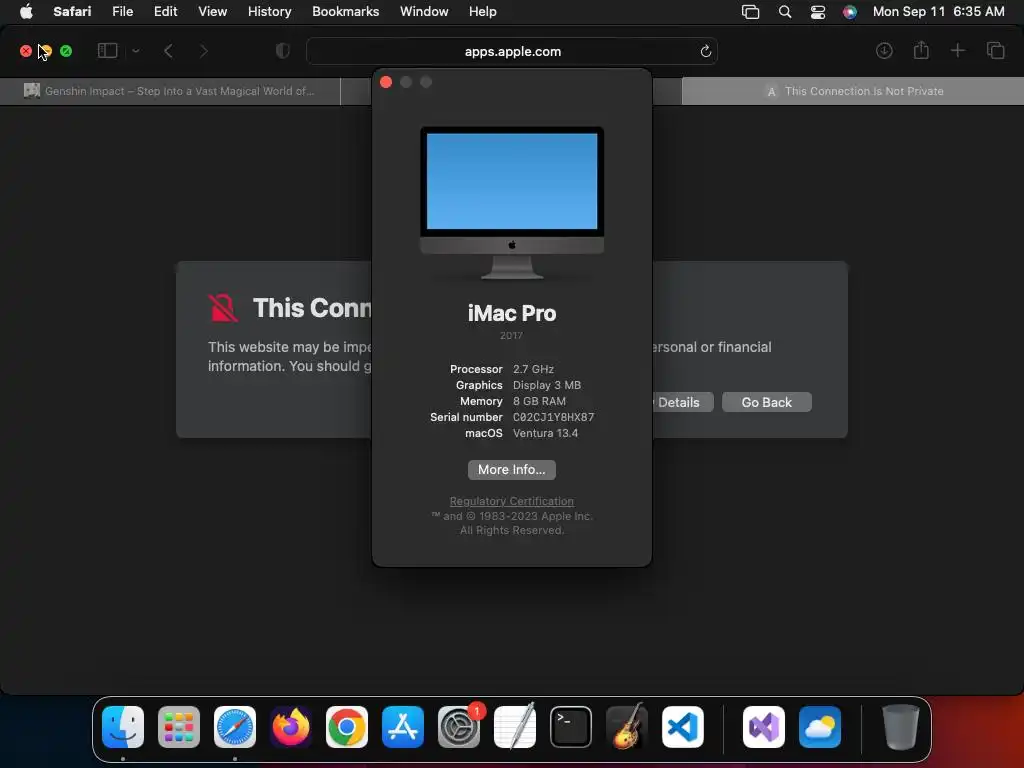Go forward with the toolbar forward arrow
This screenshot has width=1024, height=768.
204,51
